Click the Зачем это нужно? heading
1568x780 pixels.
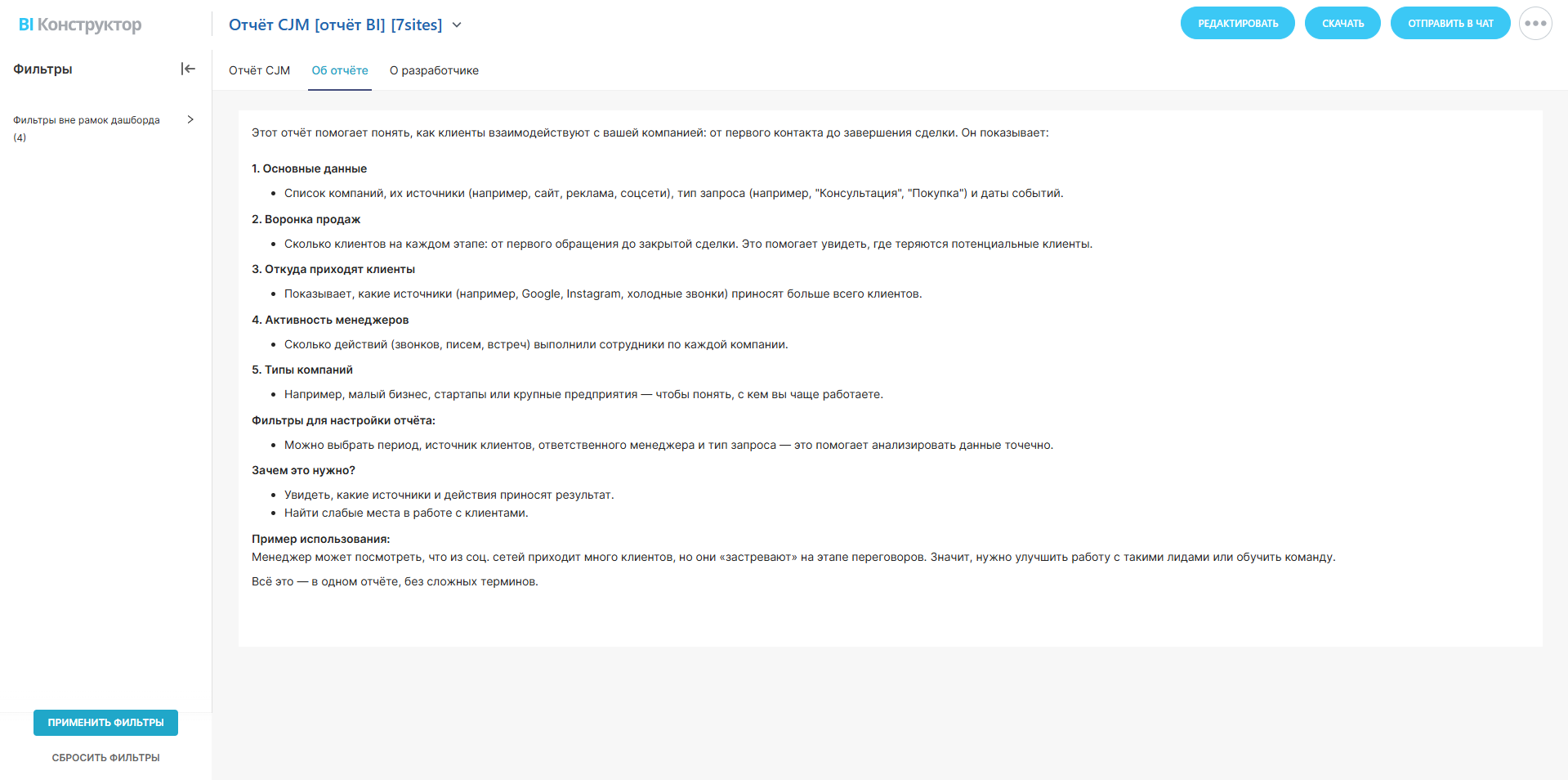coord(303,470)
